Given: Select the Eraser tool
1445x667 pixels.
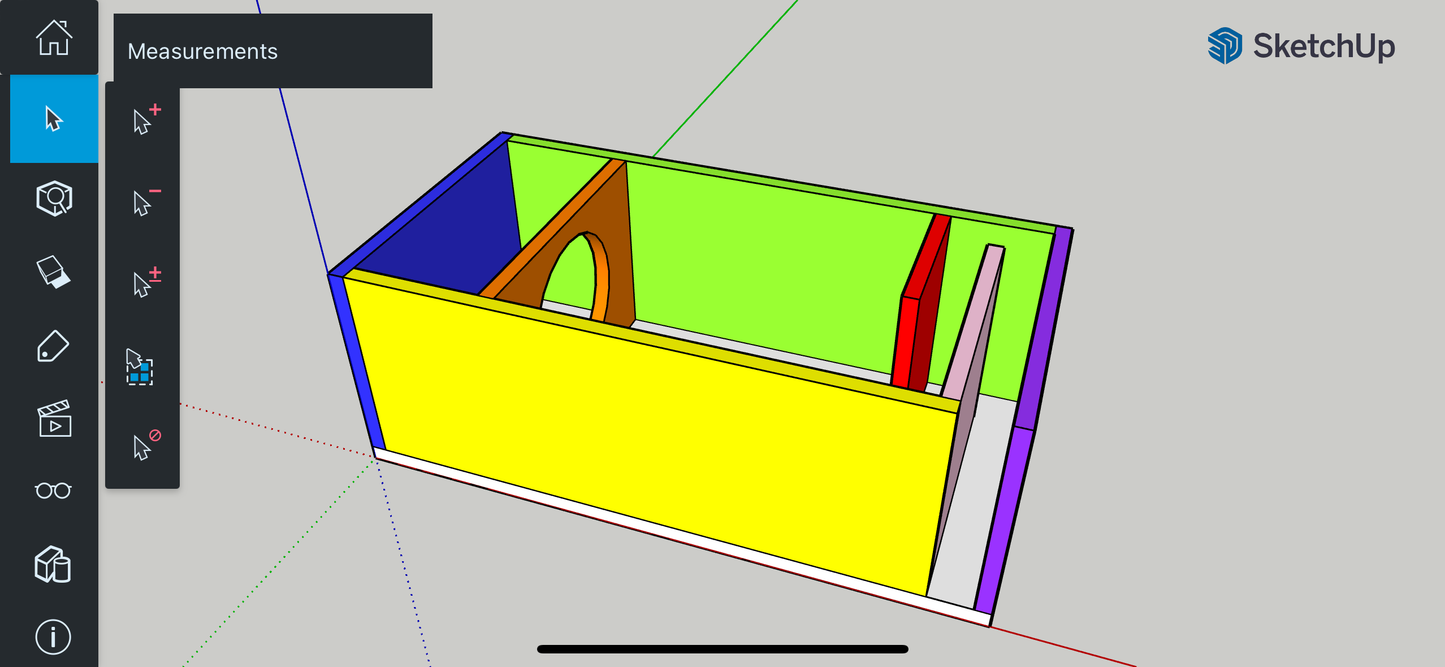Looking at the screenshot, I should [53, 271].
